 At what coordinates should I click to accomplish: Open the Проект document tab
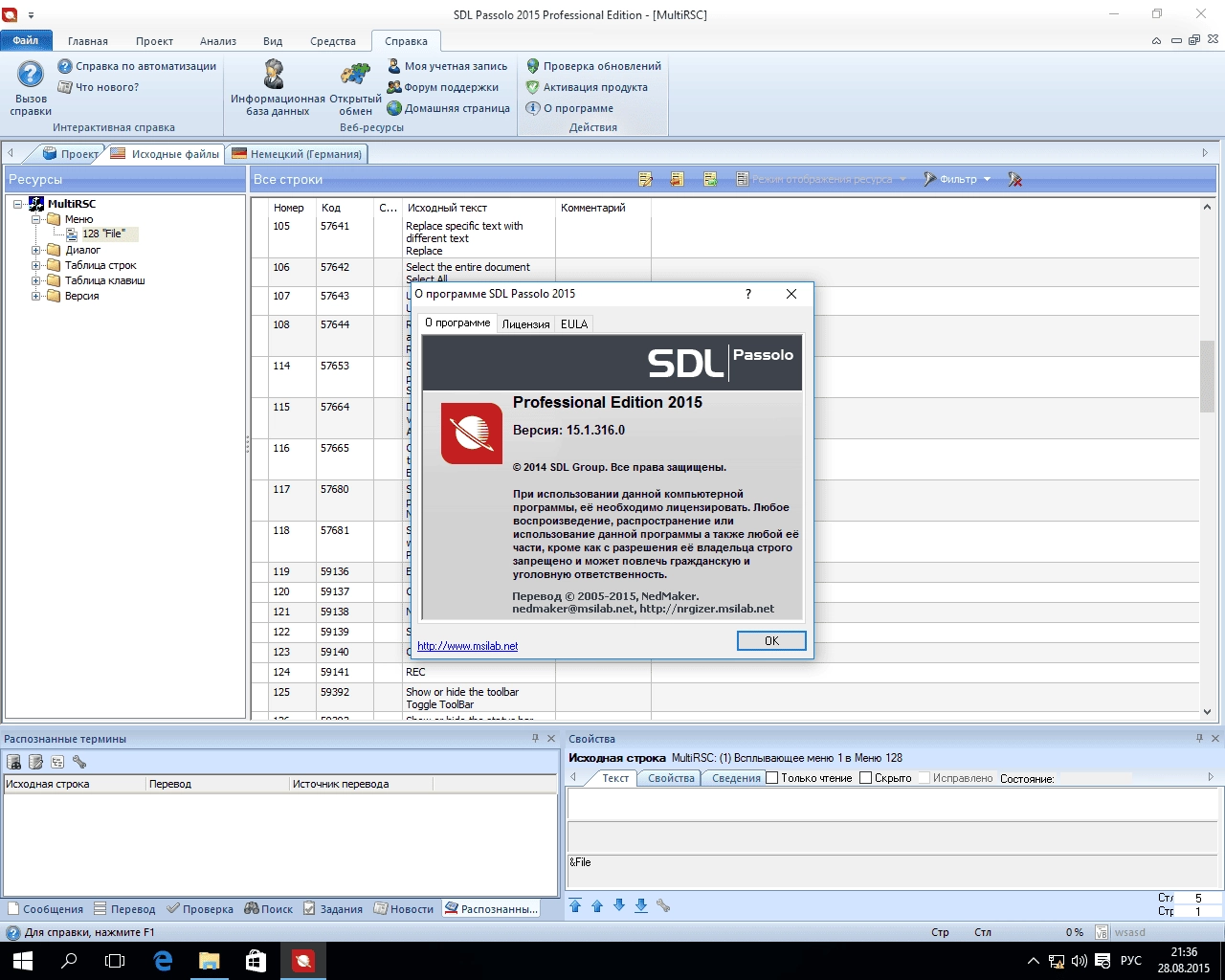[x=71, y=153]
